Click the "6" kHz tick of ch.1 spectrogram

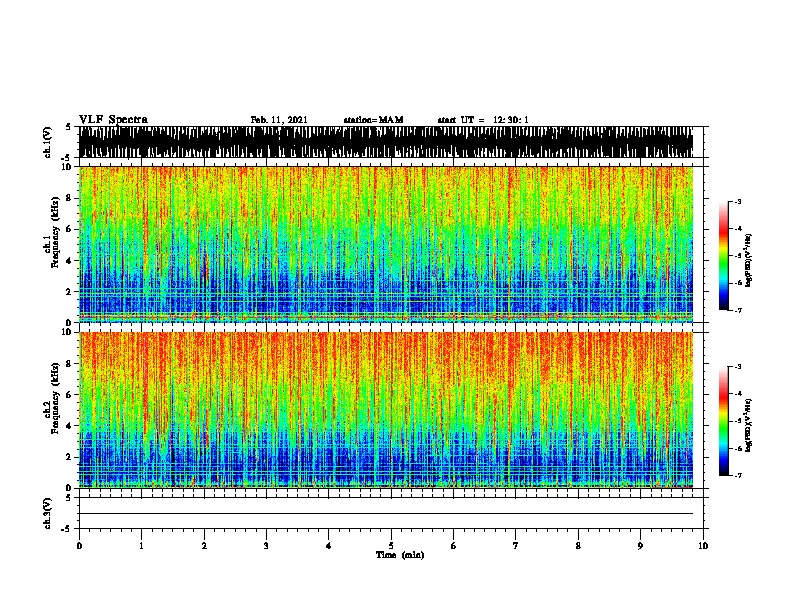[x=70, y=229]
